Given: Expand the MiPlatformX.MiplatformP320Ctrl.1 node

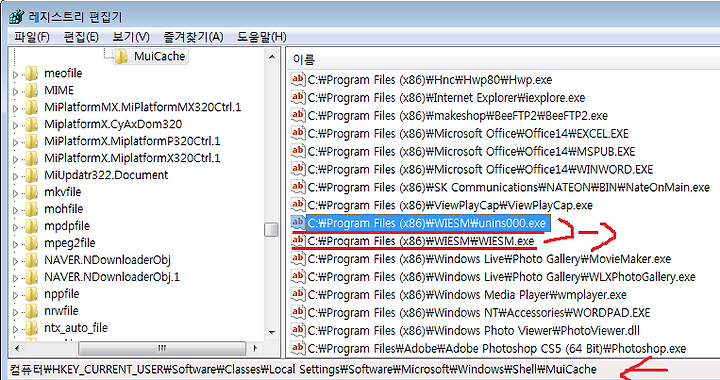Looking at the screenshot, I should 15,142.
